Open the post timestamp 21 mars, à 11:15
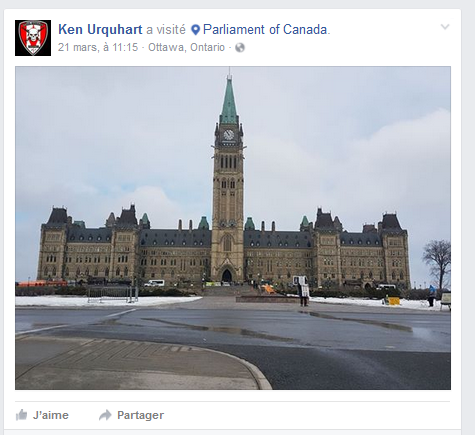 coord(98,47)
